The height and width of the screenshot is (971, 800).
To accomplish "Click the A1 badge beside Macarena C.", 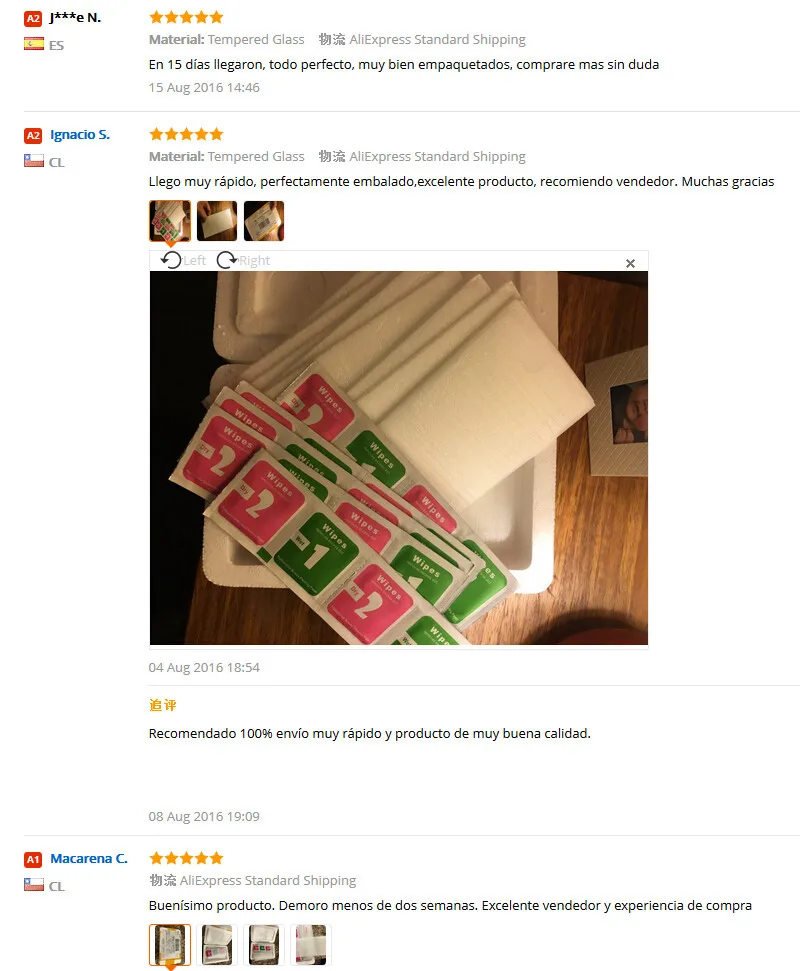I will click(x=33, y=859).
